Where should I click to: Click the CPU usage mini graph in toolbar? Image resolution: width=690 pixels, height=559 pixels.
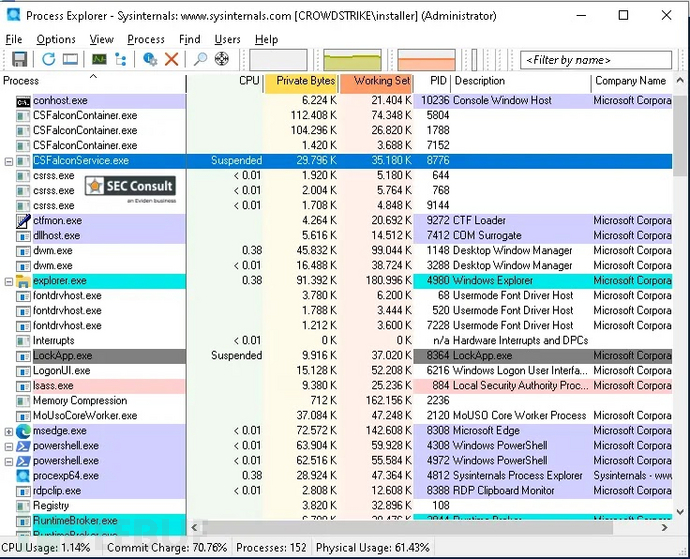(x=278, y=60)
